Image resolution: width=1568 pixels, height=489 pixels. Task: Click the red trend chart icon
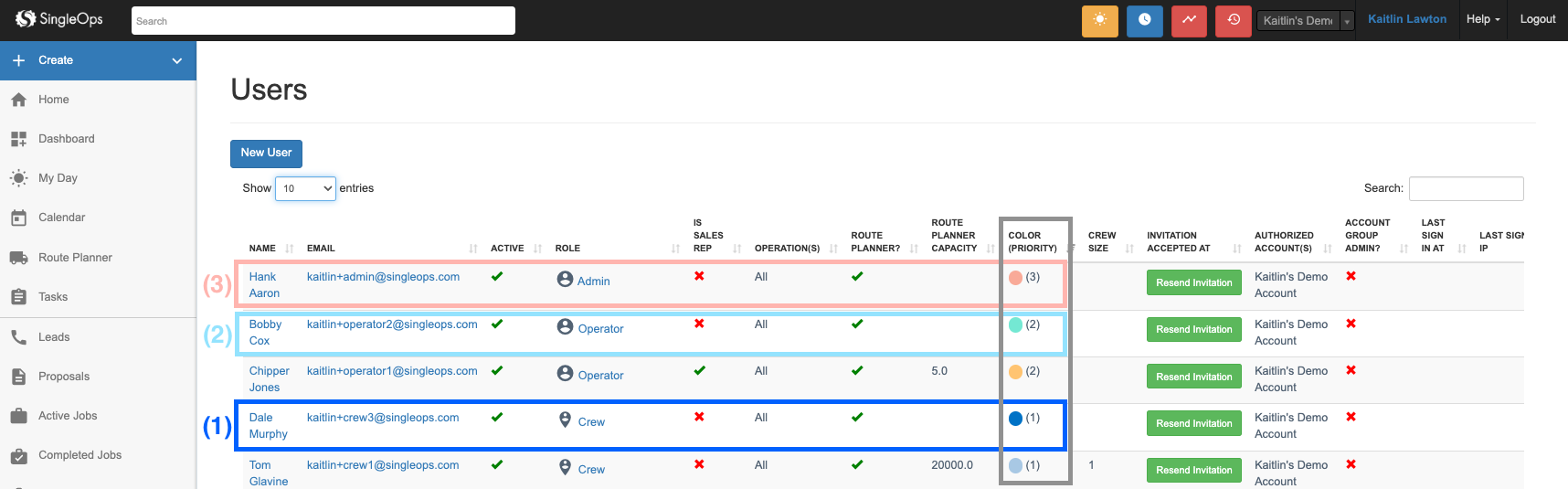(1189, 20)
